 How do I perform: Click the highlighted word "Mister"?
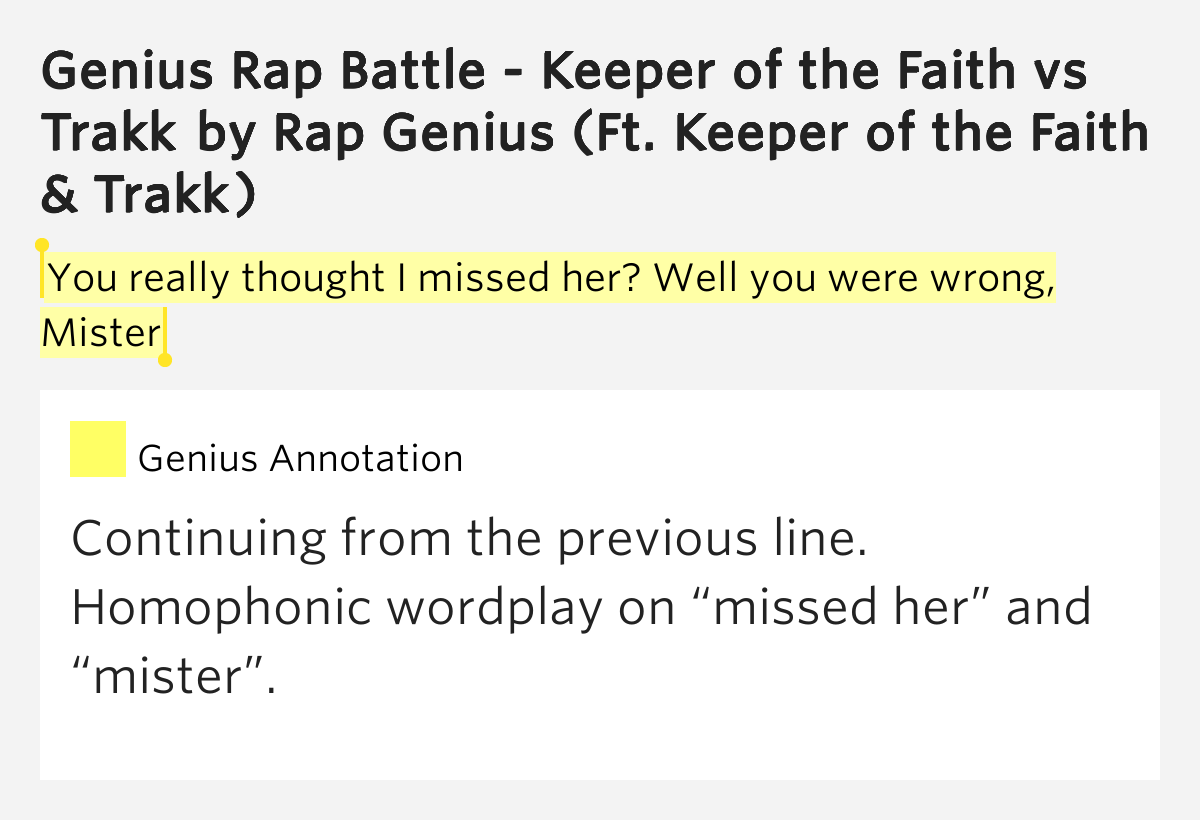click(101, 333)
